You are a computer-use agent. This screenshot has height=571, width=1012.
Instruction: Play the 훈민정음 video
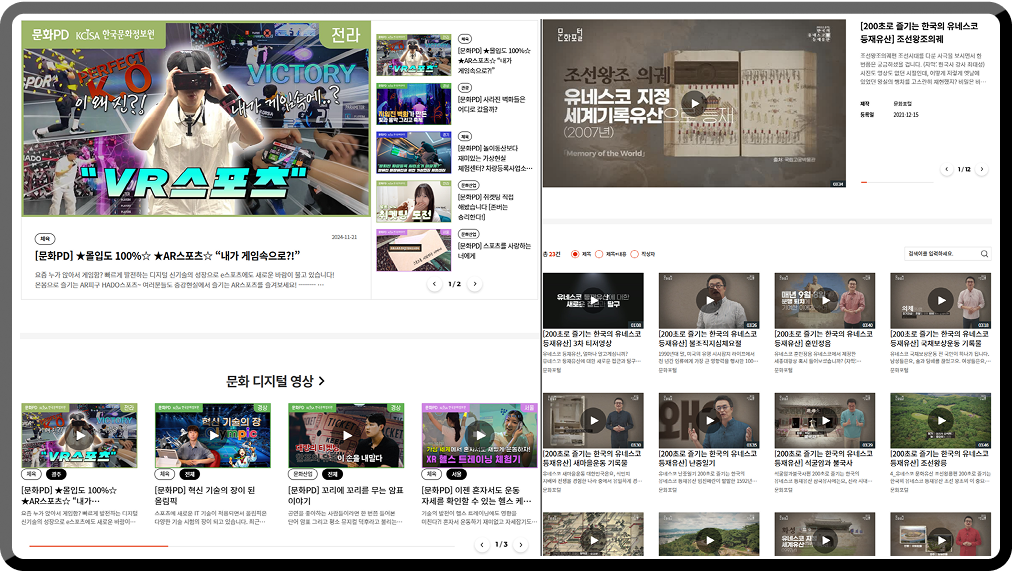(x=825, y=300)
